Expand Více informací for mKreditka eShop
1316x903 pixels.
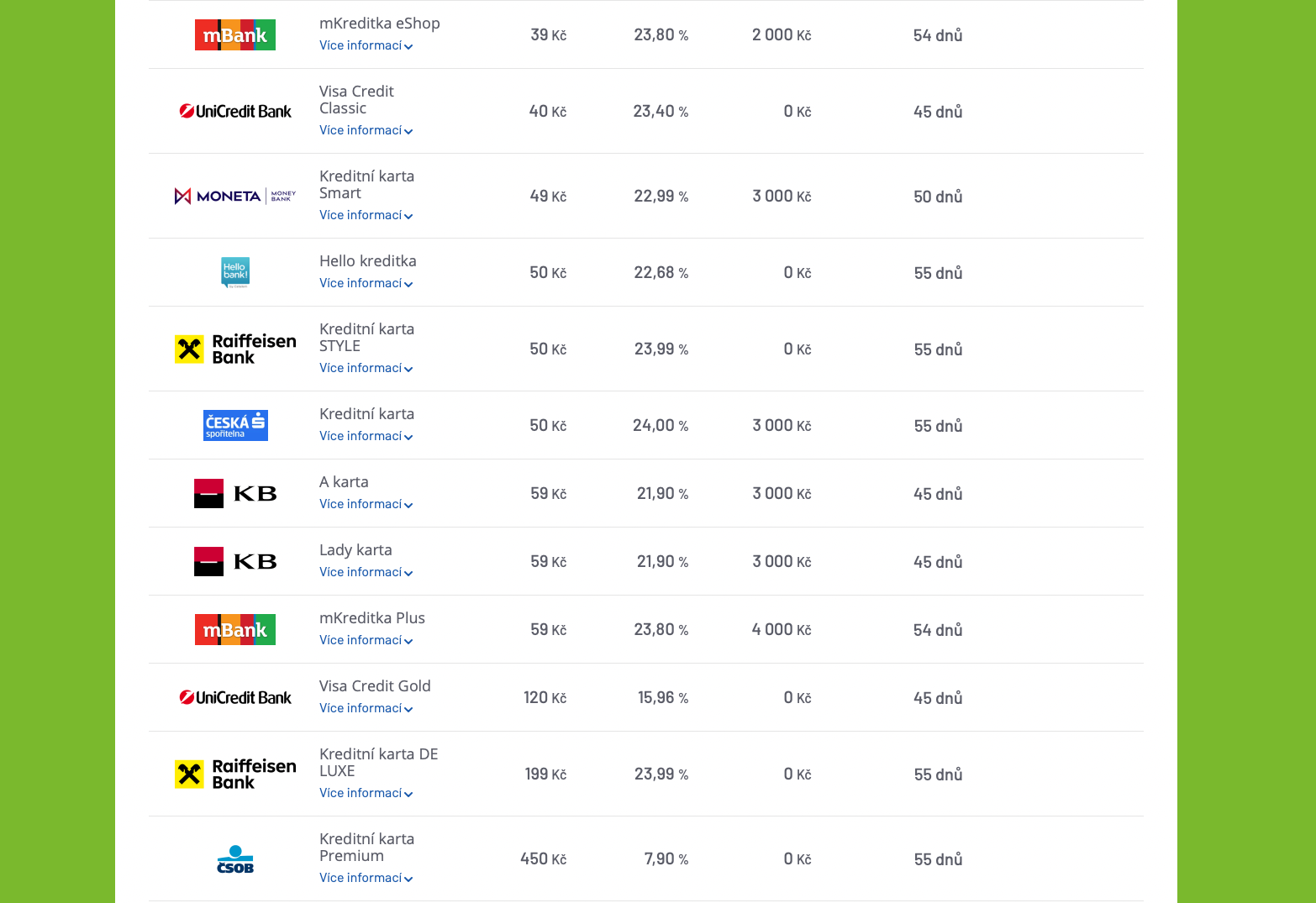[x=366, y=45]
